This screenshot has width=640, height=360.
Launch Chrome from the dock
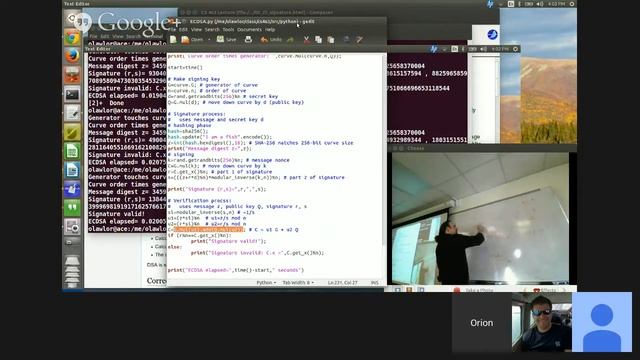[x=72, y=38]
